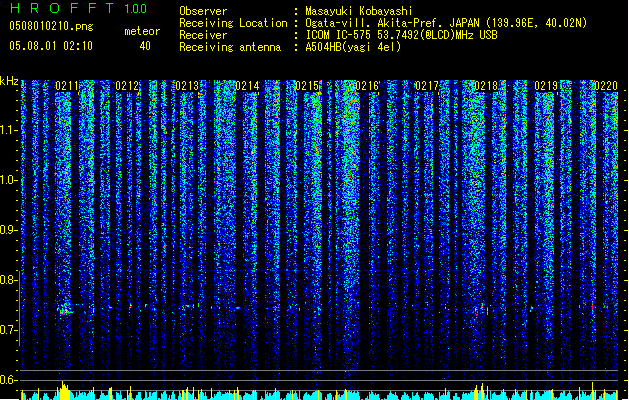Click the 'Receiving antenna' field label
Viewport: 629px width, 400px height.
[x=230, y=47]
